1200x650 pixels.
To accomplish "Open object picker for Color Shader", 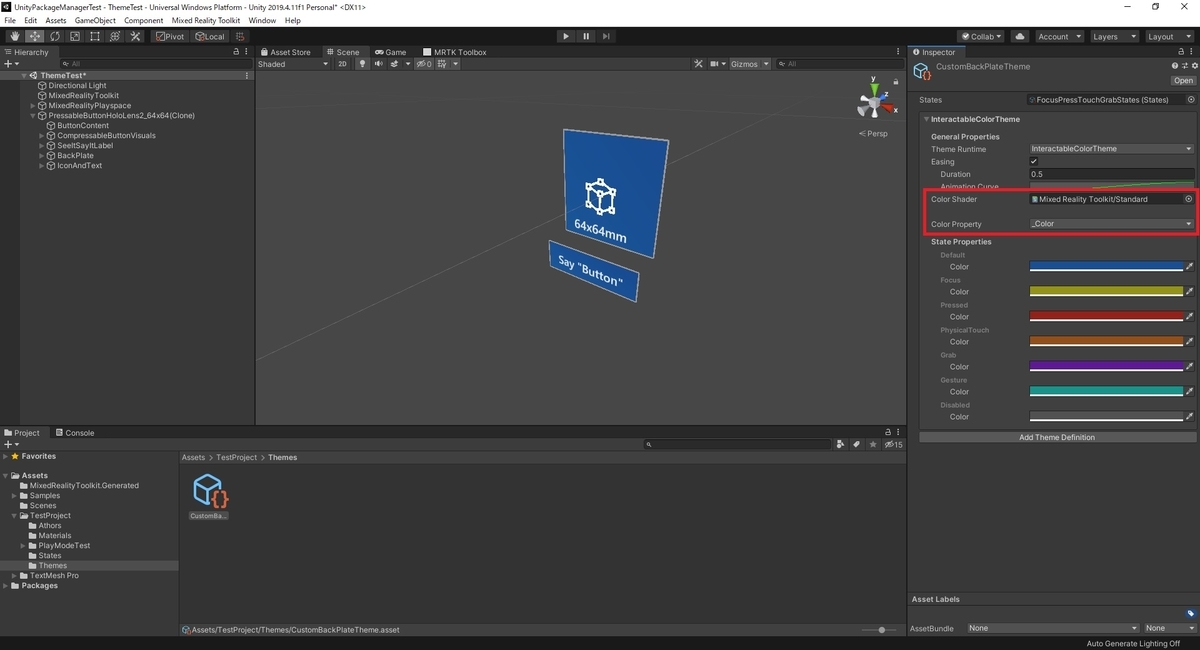I will [1189, 199].
